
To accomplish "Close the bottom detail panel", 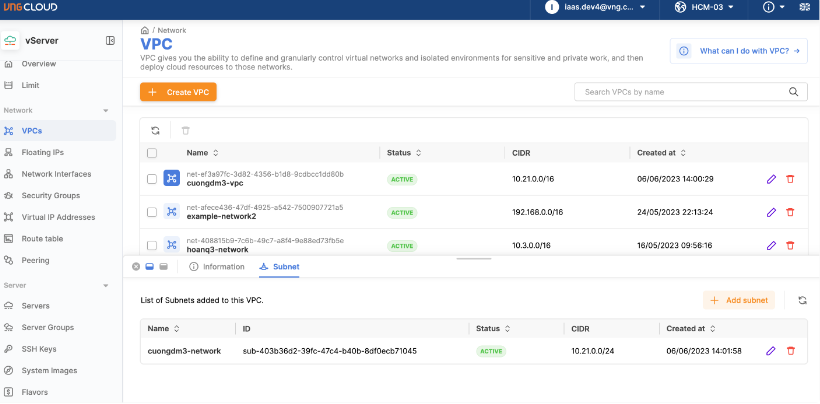I will click(136, 267).
